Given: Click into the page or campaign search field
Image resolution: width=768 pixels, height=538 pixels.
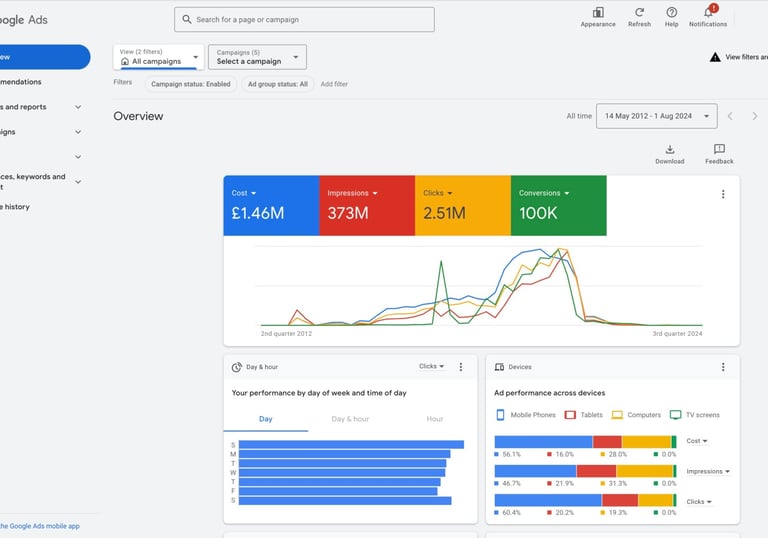Looking at the screenshot, I should tap(304, 19).
